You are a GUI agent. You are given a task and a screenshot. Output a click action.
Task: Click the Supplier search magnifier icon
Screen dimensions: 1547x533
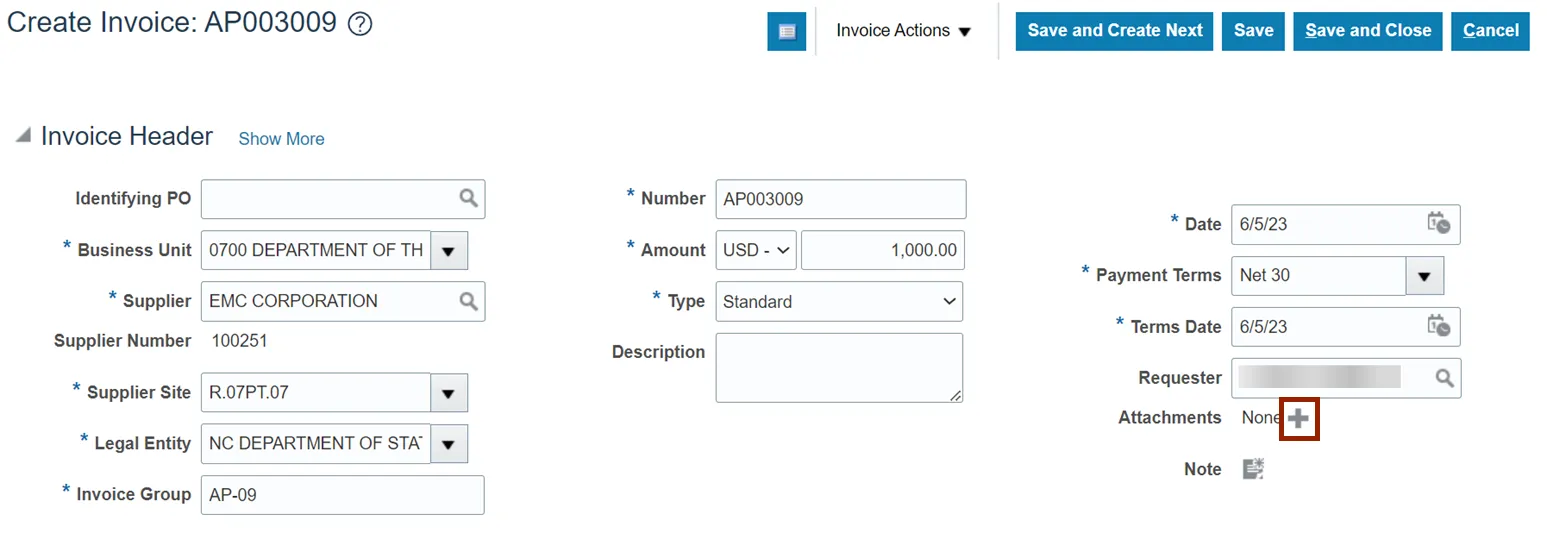[x=468, y=301]
